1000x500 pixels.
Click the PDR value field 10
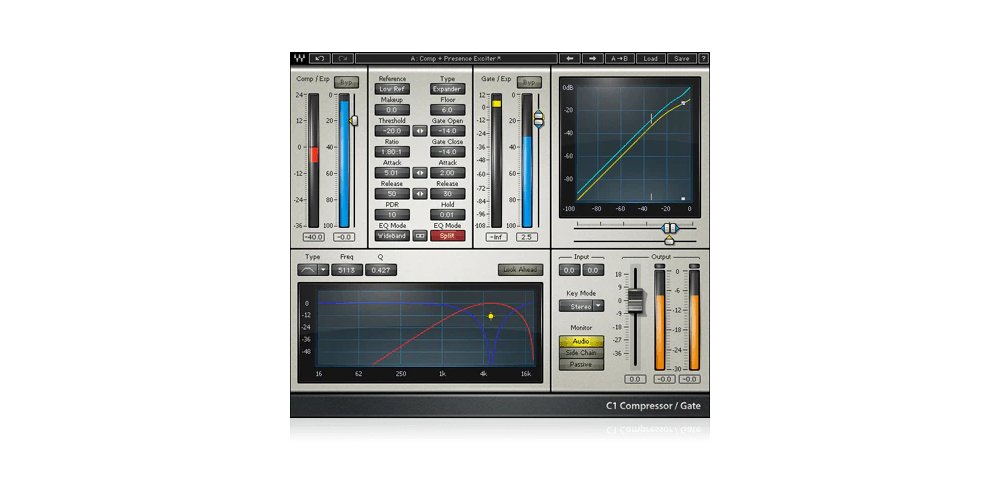(392, 215)
